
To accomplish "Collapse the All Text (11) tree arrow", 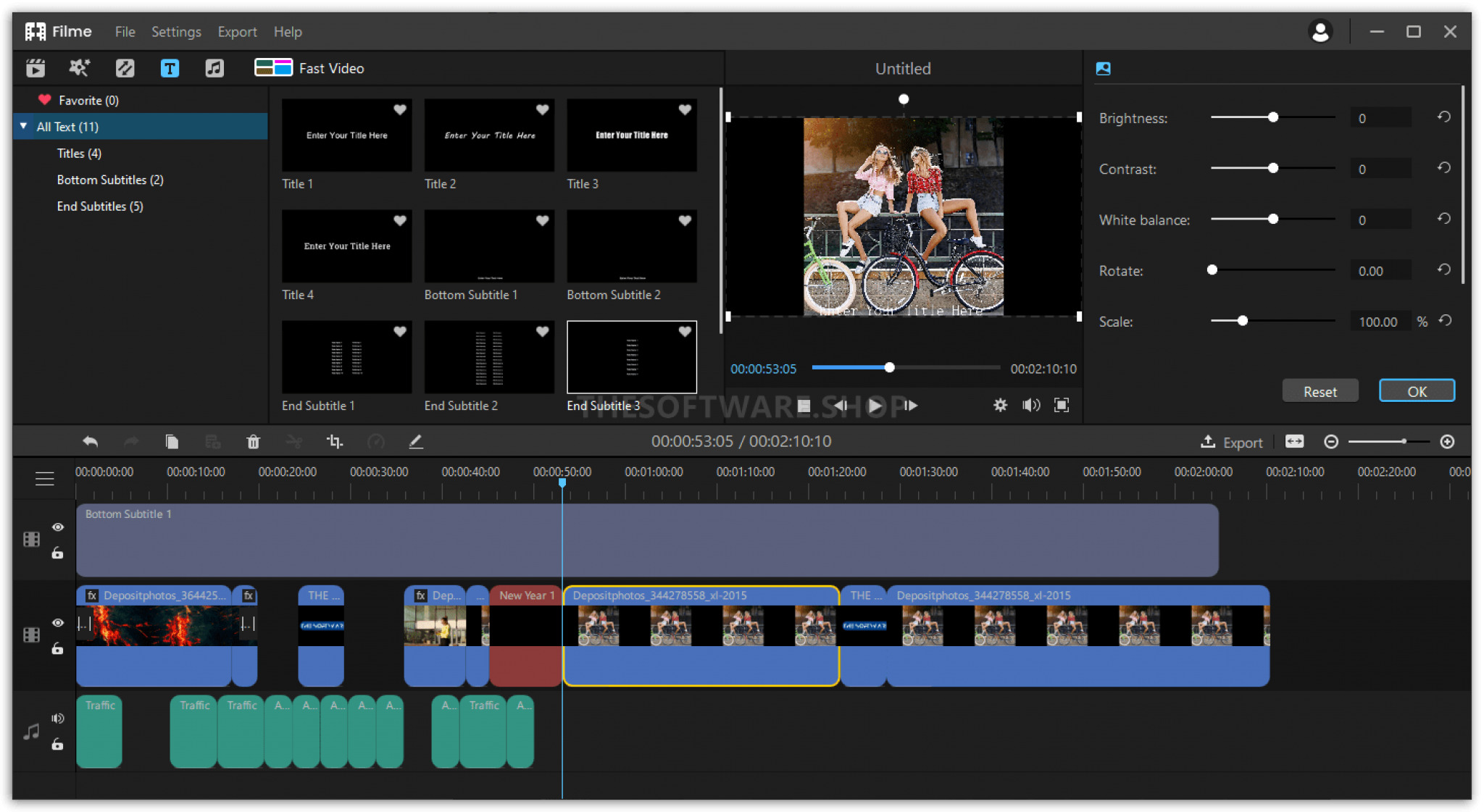I will tap(24, 127).
